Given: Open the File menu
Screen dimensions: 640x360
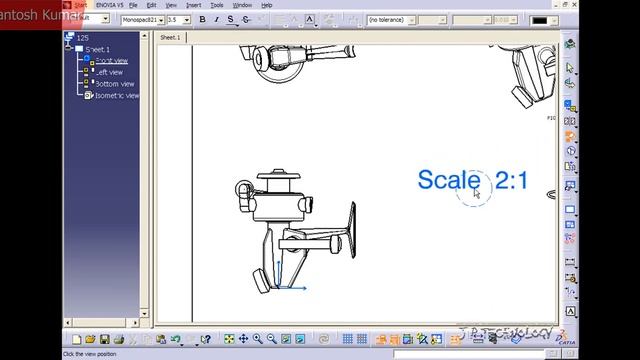Looking at the screenshot, I should [133, 5].
